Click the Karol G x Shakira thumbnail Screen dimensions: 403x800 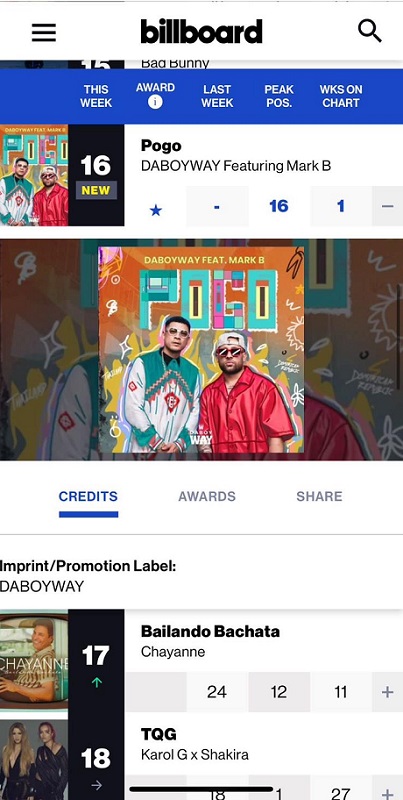(x=34, y=760)
